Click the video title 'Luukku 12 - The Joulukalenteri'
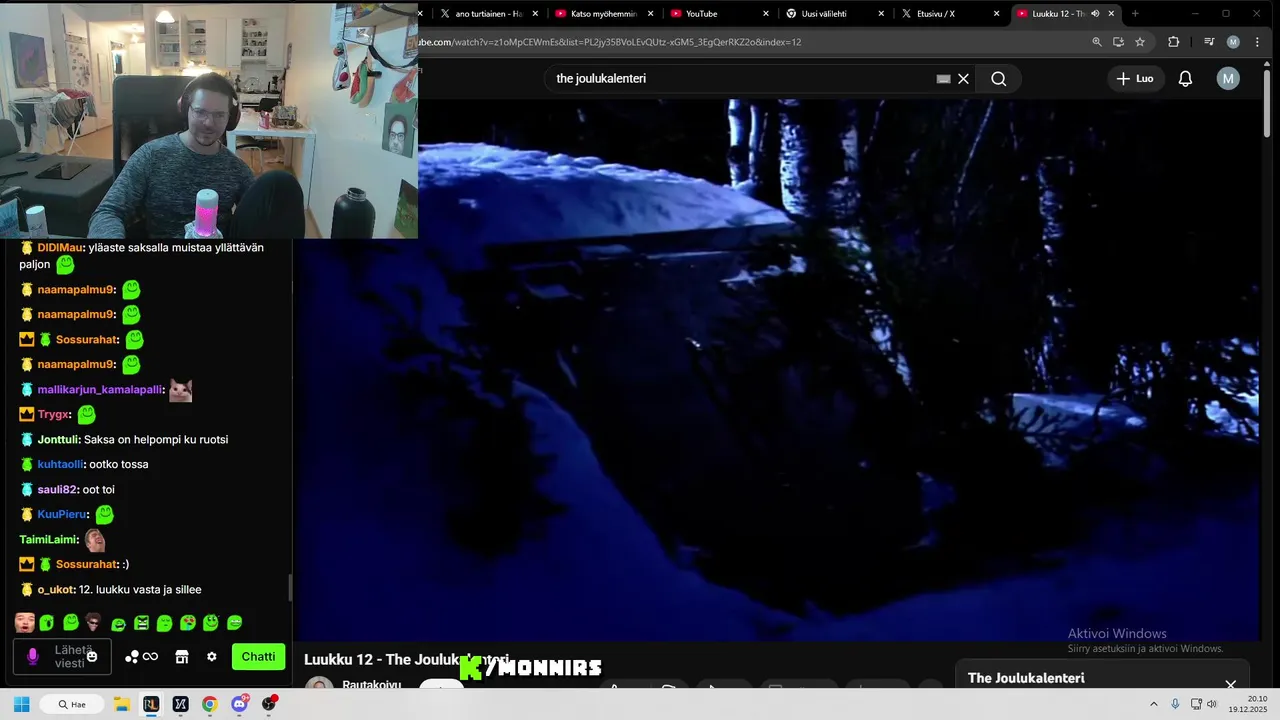Screen dimensions: 1280x720 pyautogui.click(x=406, y=660)
